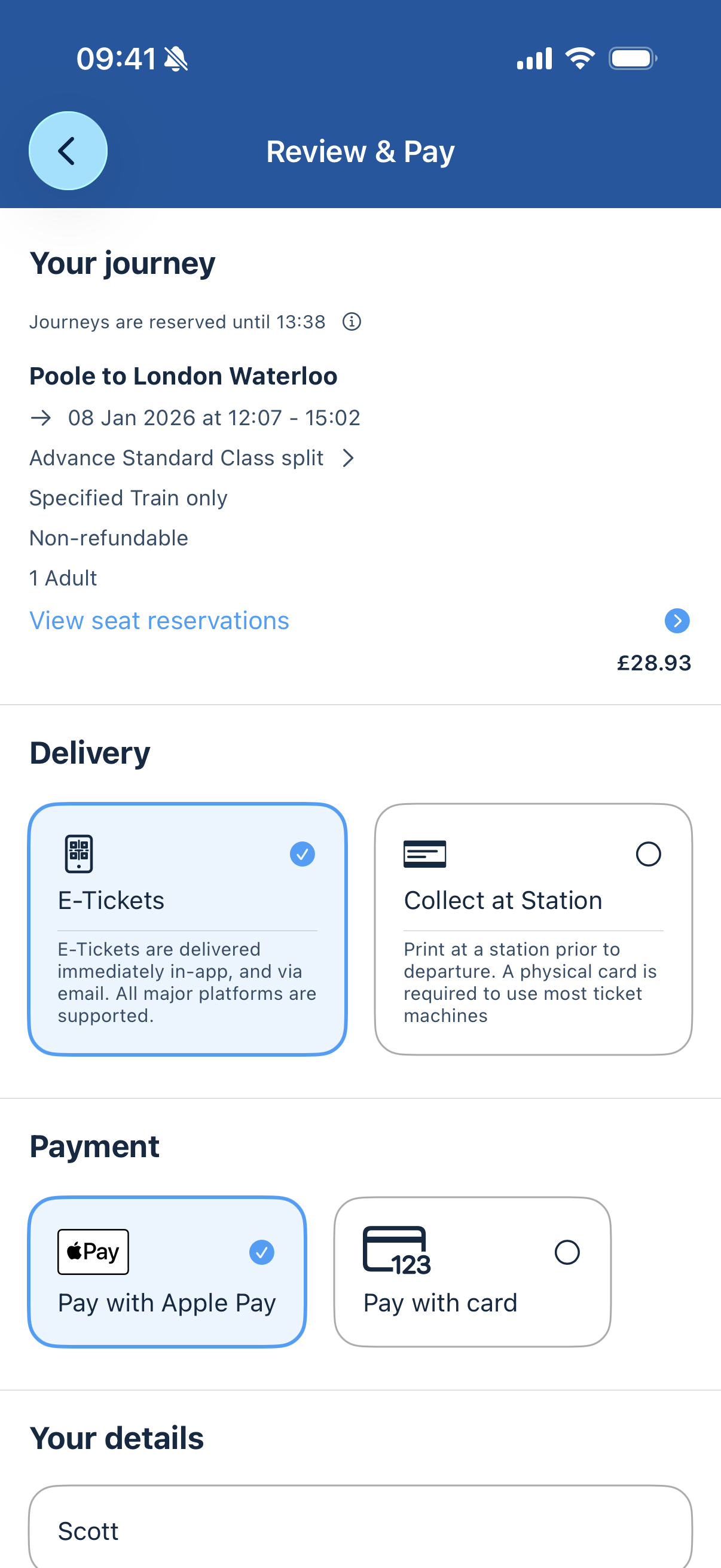Image resolution: width=721 pixels, height=1568 pixels.
Task: Tap the muted bell status icon
Action: (x=176, y=59)
